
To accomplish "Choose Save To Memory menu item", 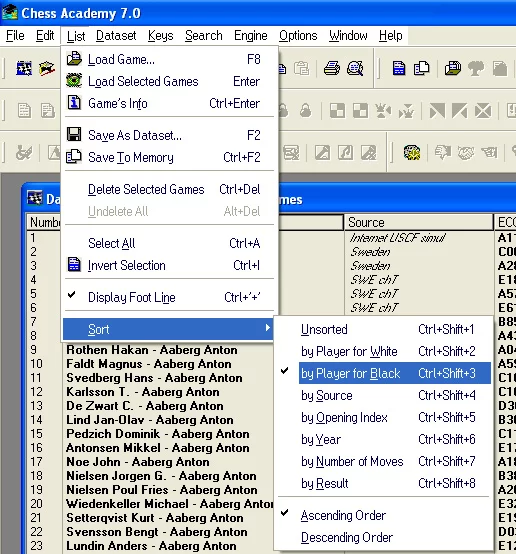I will 170,157.
